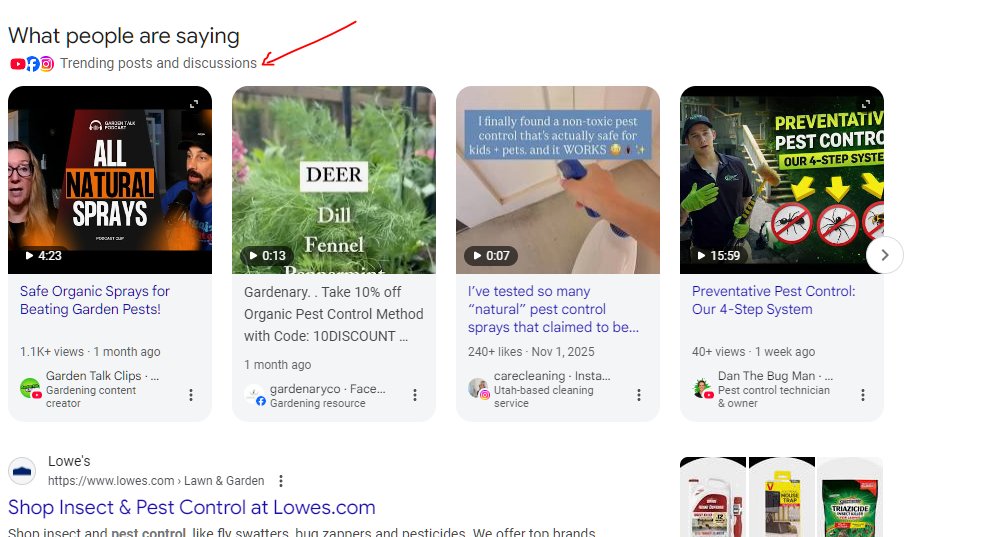
Task: Open the three-dot menu on the carecleaning post
Action: (x=639, y=395)
